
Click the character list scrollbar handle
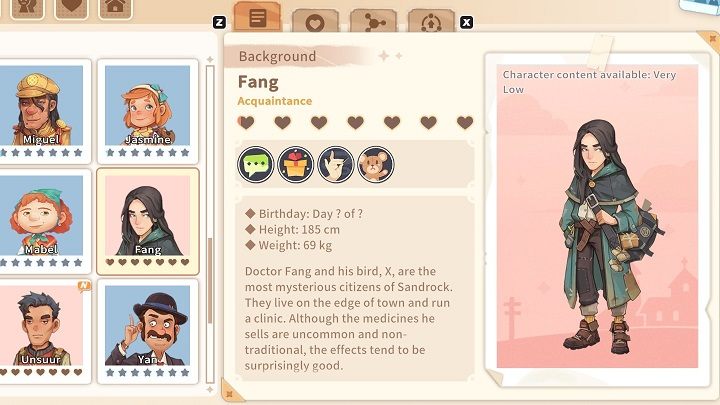pyautogui.click(x=210, y=280)
